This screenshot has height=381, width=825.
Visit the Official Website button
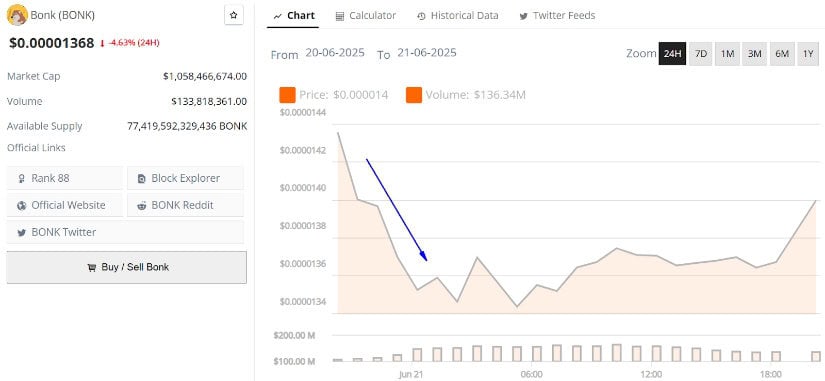tap(64, 205)
